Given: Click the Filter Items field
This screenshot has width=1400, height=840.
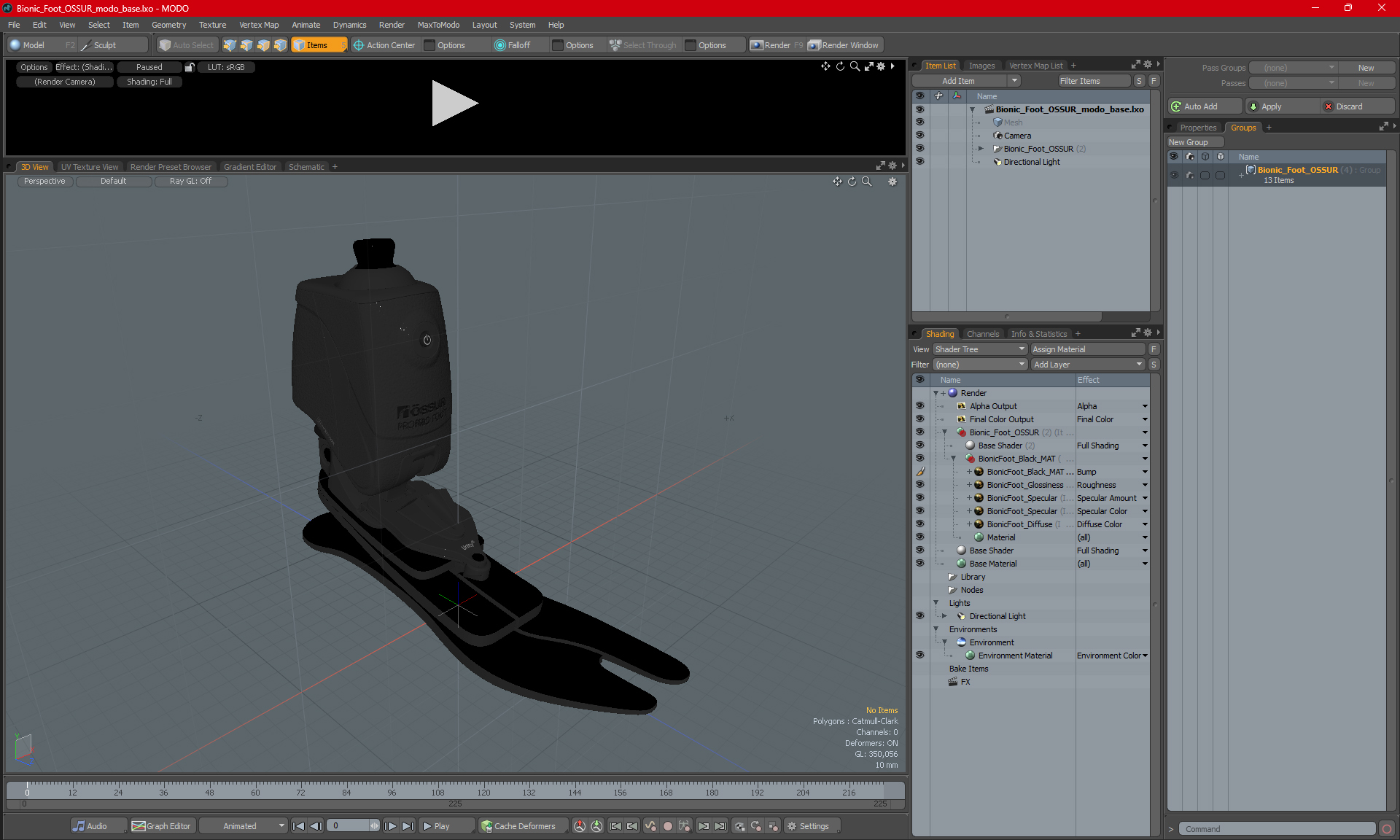Looking at the screenshot, I should pyautogui.click(x=1094, y=81).
